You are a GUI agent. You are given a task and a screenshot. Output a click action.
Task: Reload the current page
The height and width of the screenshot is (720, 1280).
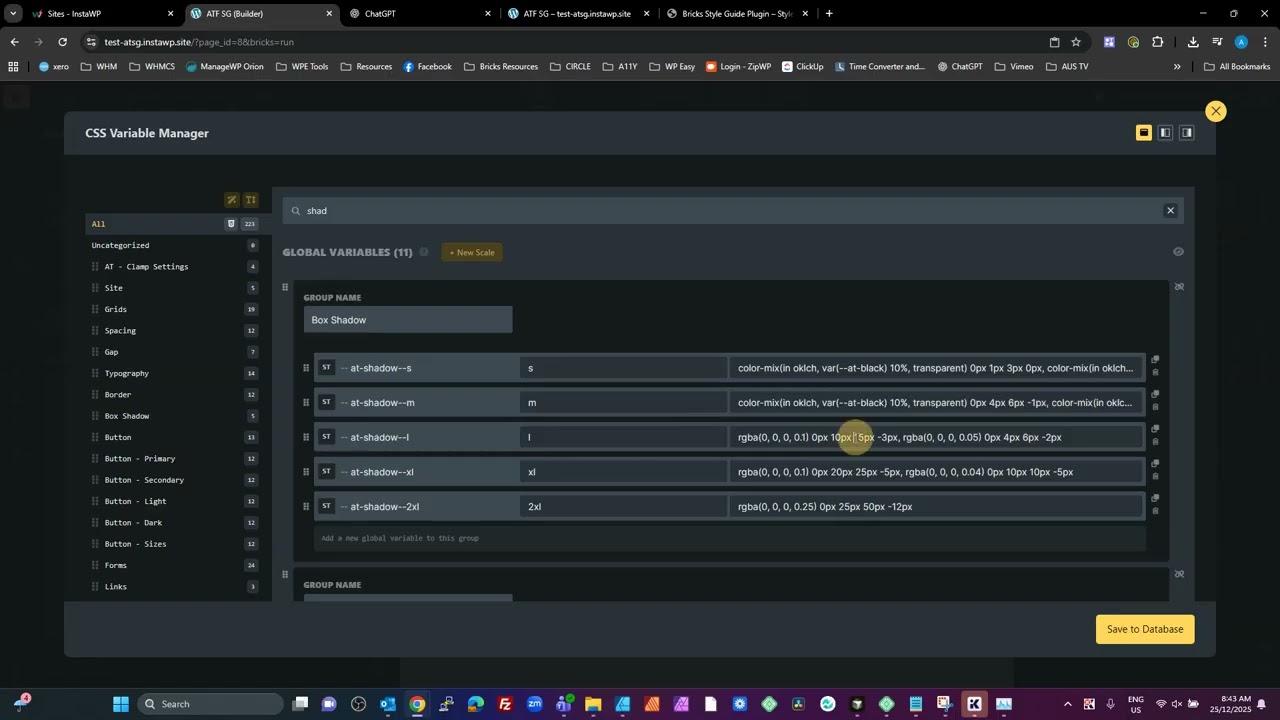pyautogui.click(x=62, y=42)
